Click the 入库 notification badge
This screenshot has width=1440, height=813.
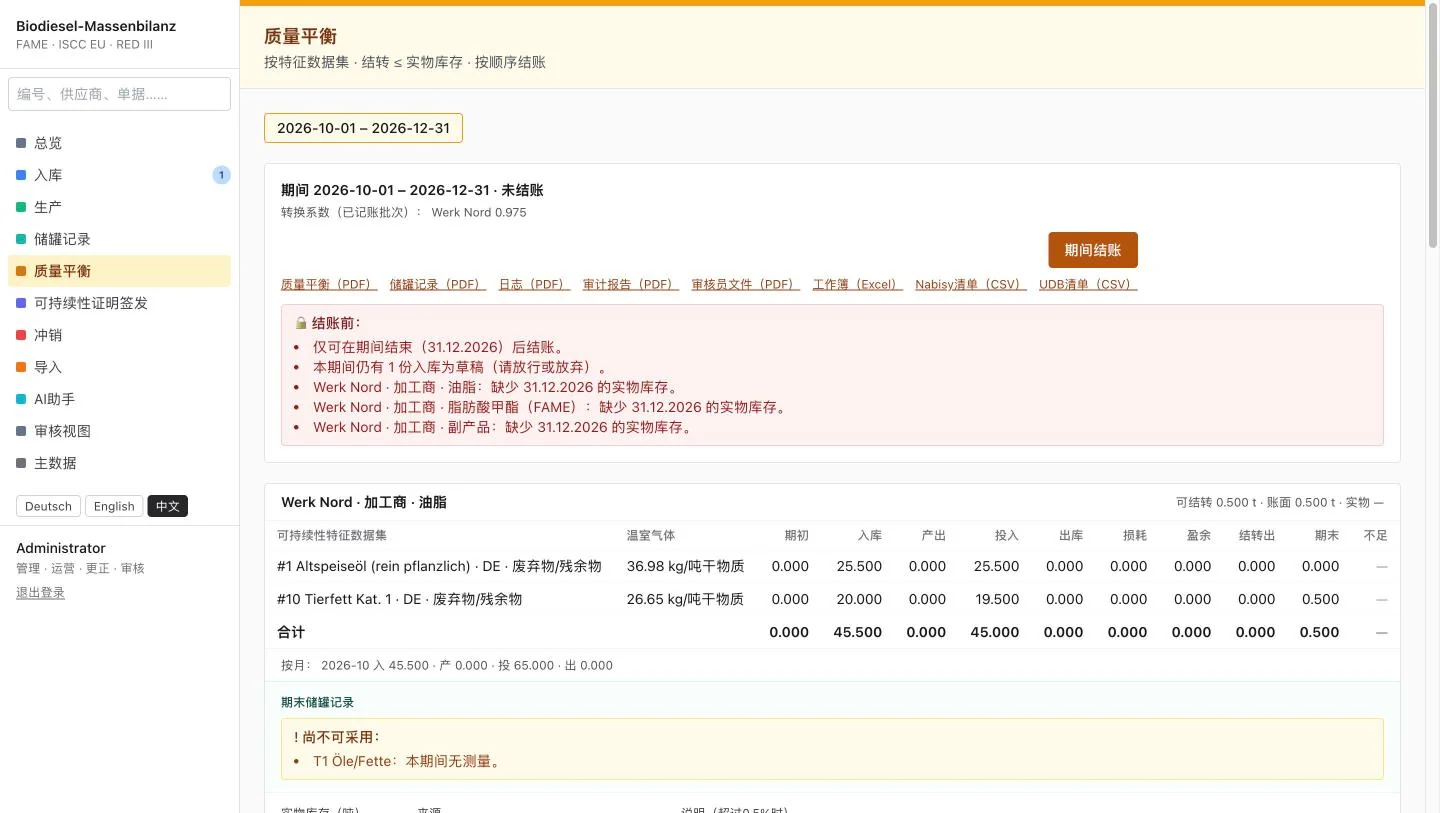[x=221, y=175]
